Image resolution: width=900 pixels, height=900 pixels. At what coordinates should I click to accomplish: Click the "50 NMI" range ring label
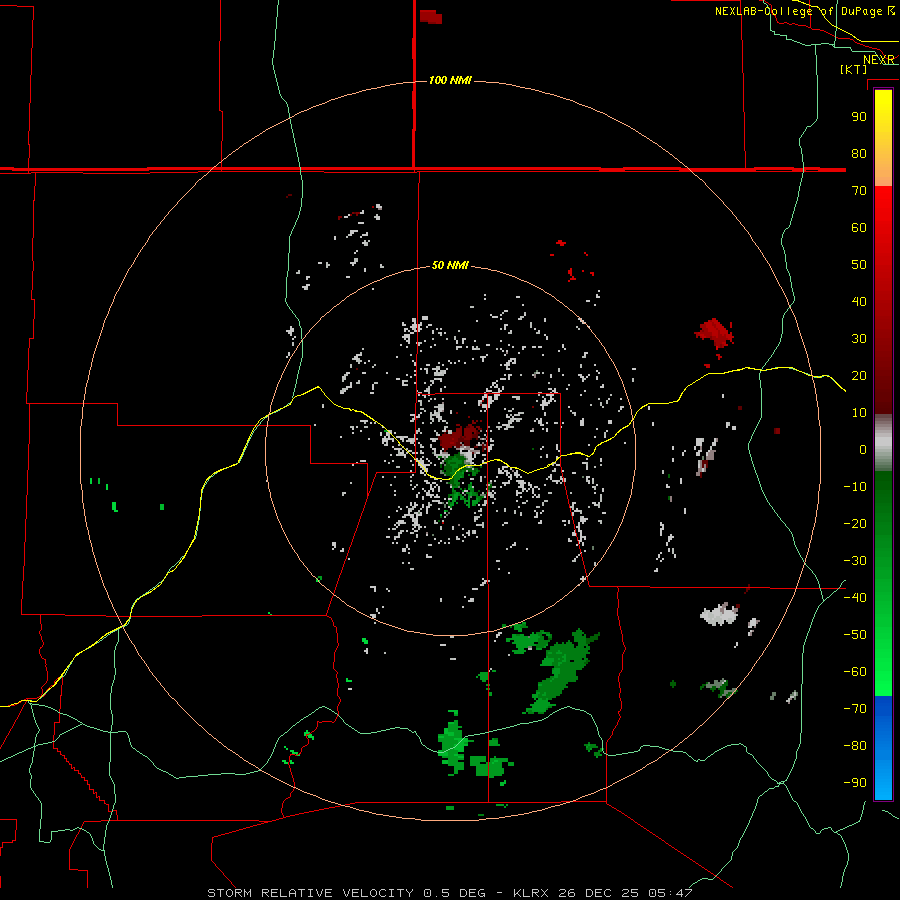[x=450, y=265]
